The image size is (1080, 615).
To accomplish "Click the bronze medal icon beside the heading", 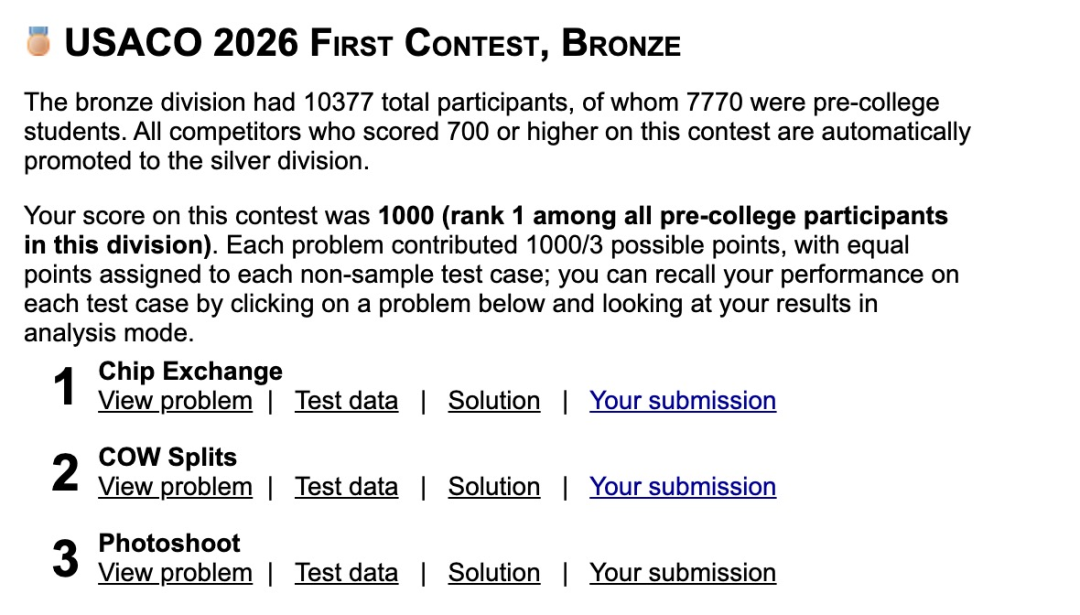I will 38,43.
